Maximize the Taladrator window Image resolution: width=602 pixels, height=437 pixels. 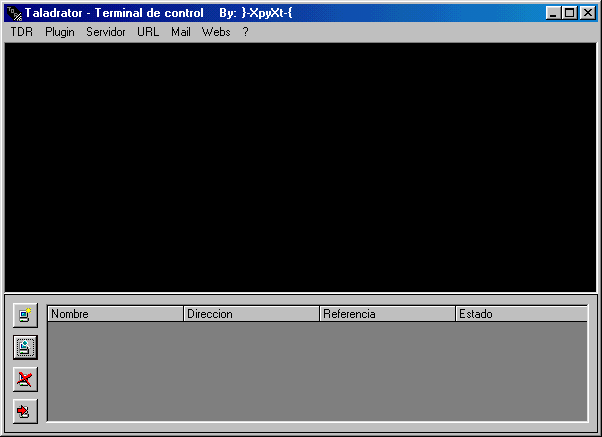tap(569, 13)
